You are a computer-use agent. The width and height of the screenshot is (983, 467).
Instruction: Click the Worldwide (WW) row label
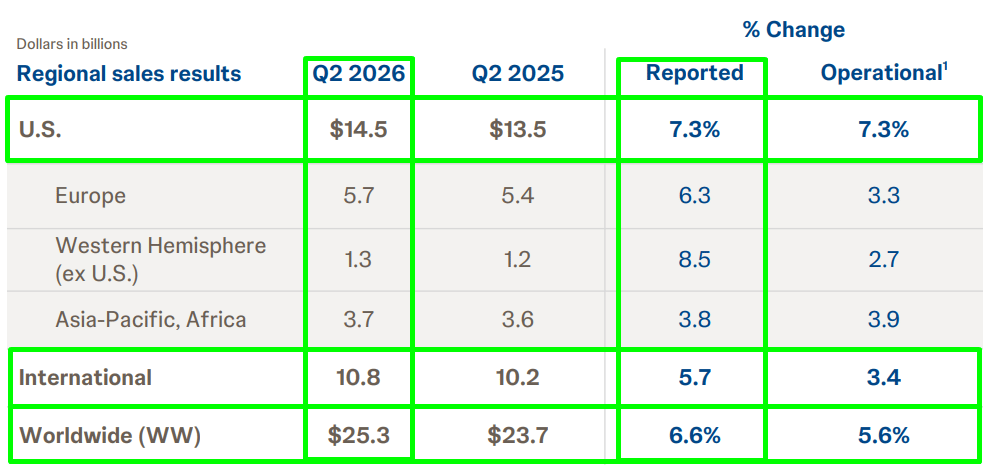[x=110, y=436]
